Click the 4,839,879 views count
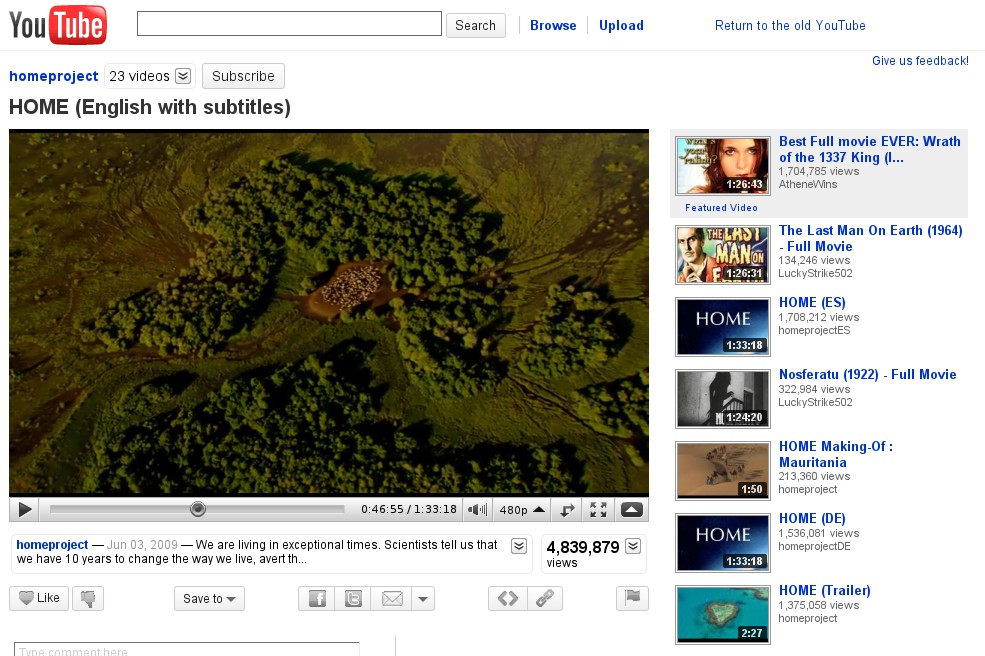Image resolution: width=985 pixels, height=656 pixels. (x=583, y=547)
